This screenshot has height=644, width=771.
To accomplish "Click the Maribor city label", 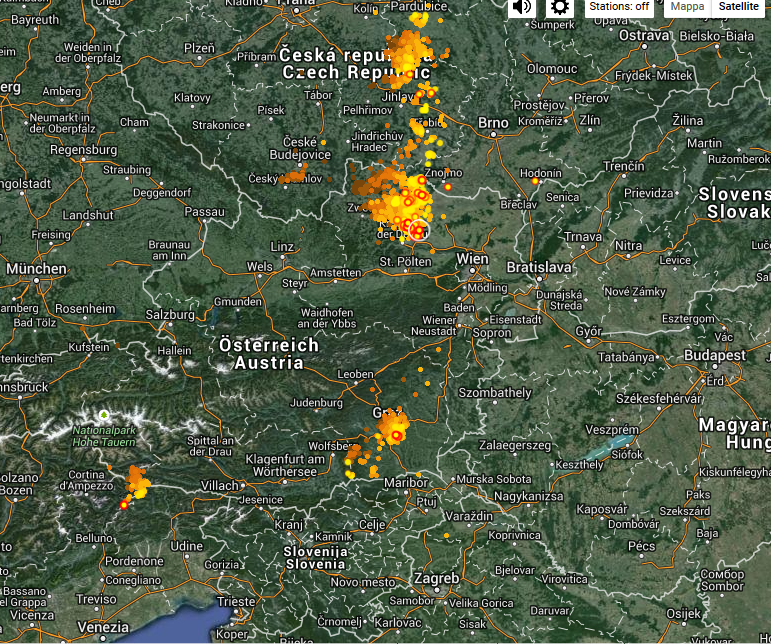I will (x=406, y=483).
